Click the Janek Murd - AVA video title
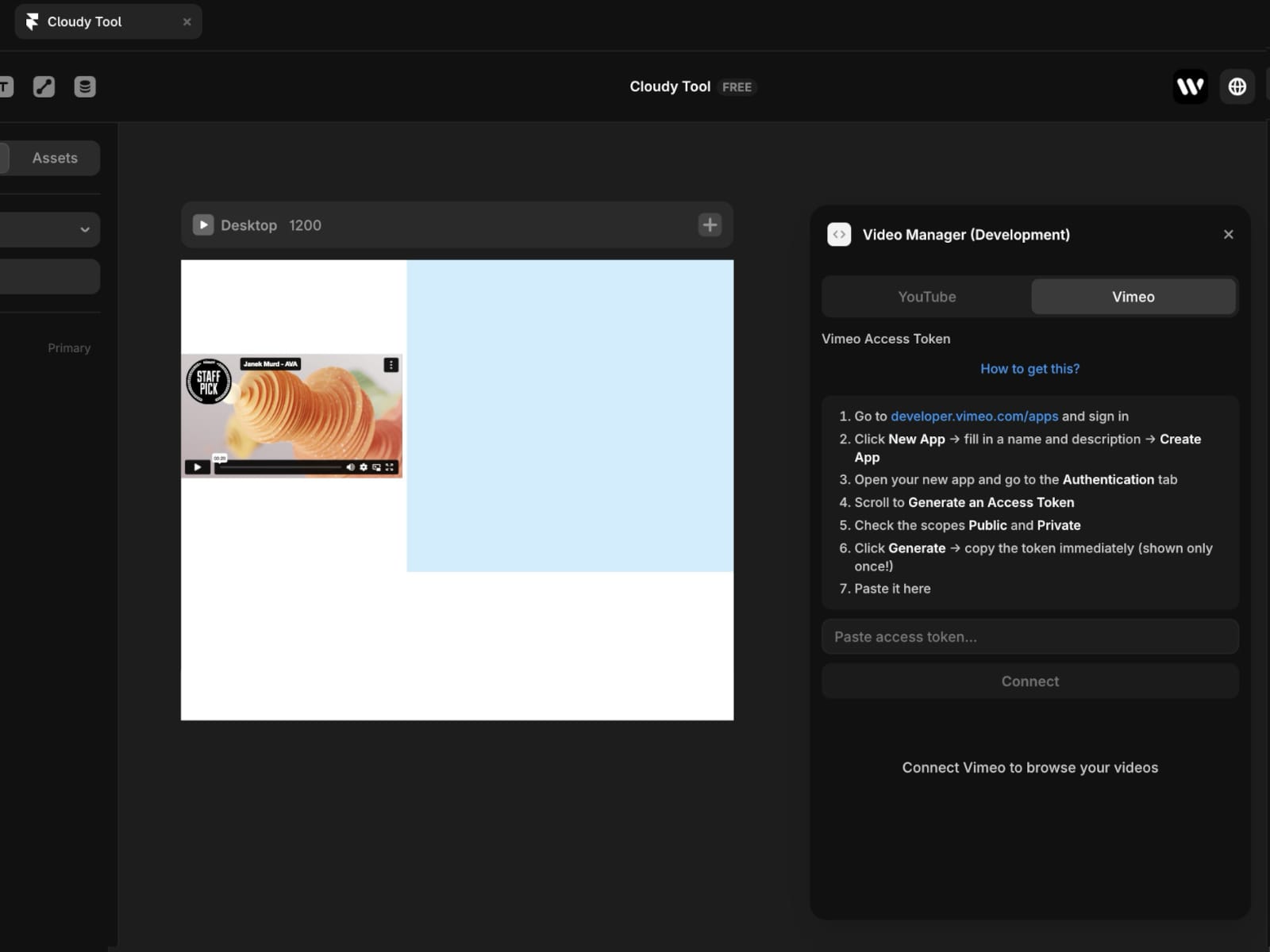The width and height of the screenshot is (1270, 952). pyautogui.click(x=271, y=364)
